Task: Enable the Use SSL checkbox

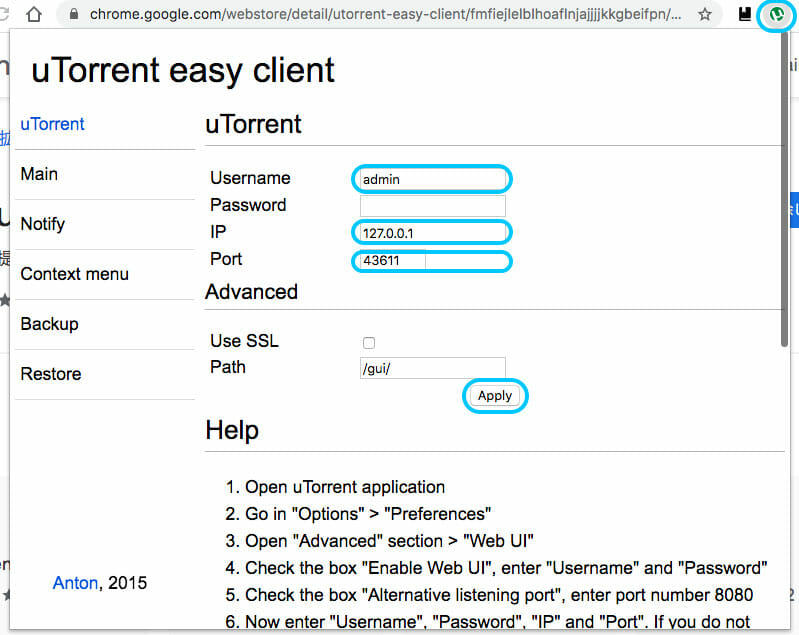Action: coord(369,342)
